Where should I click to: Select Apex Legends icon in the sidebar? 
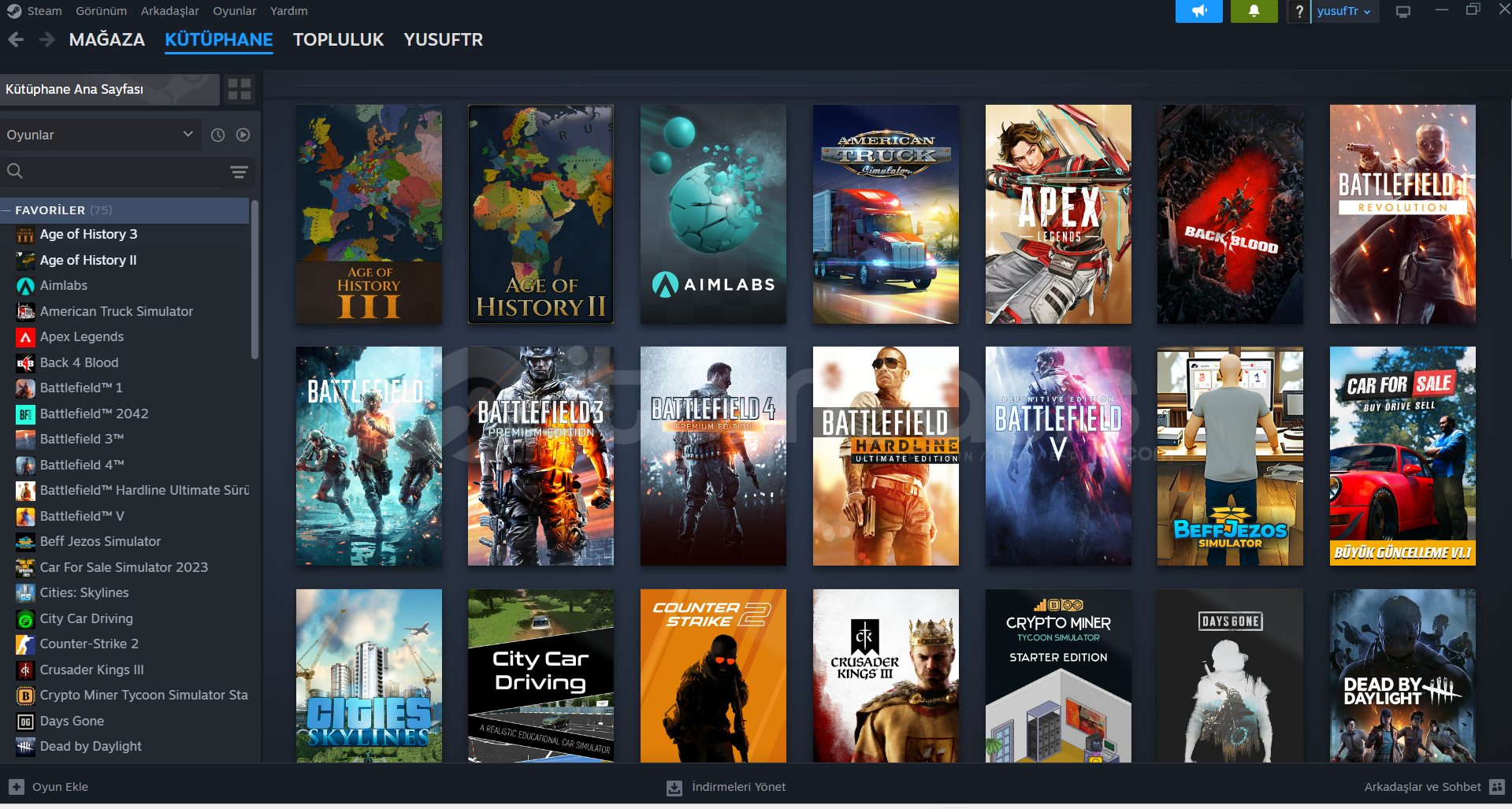pos(26,337)
